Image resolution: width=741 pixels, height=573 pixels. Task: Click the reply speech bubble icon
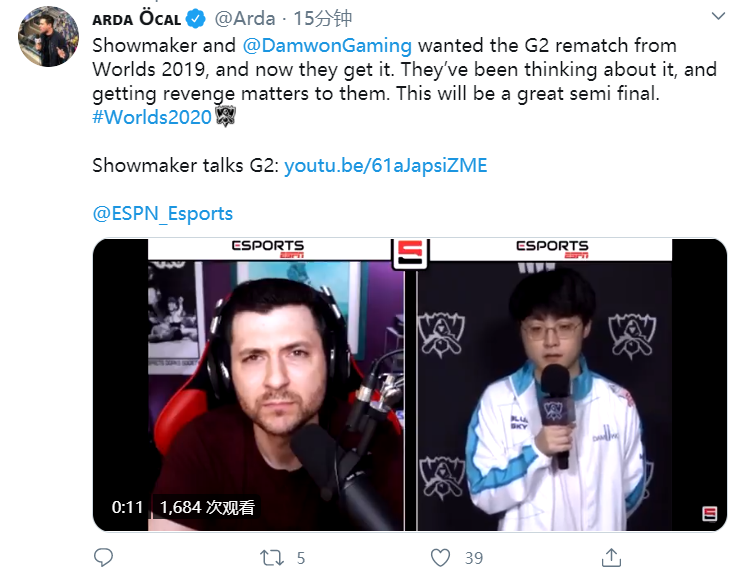click(103, 557)
